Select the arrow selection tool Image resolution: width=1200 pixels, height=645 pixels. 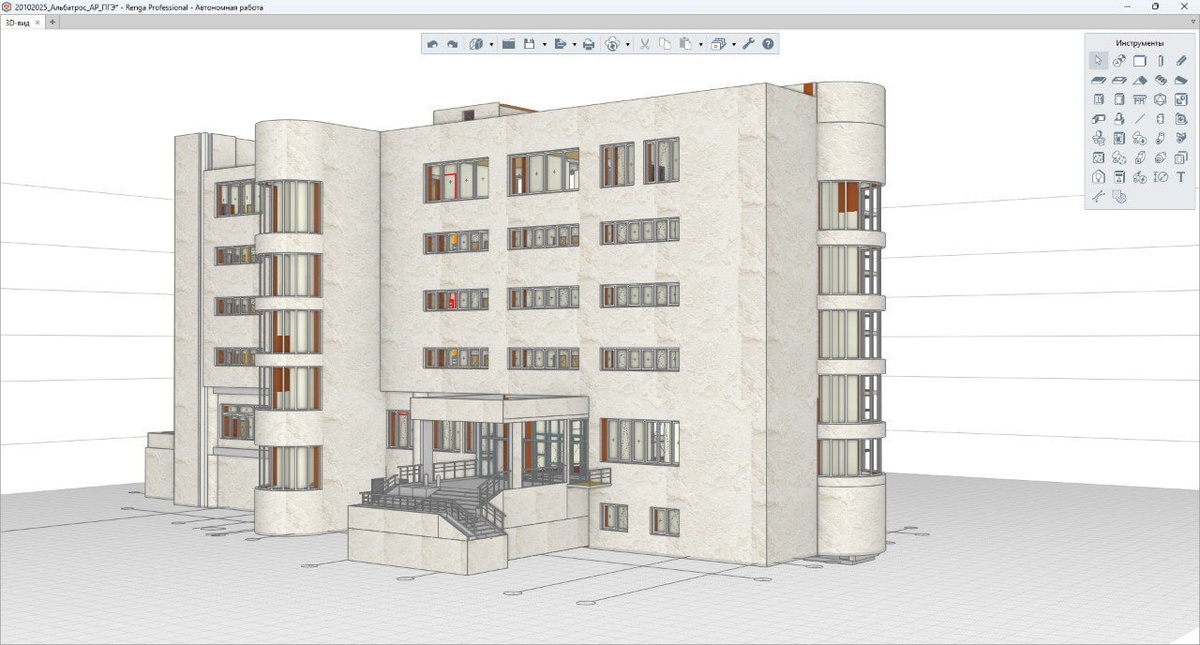[x=1098, y=61]
